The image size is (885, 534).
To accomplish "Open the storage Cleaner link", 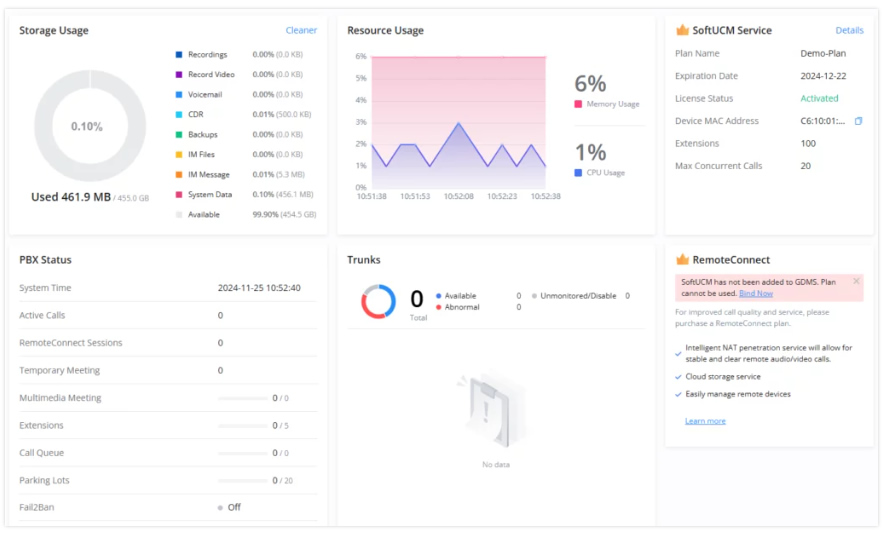I will coord(301,30).
